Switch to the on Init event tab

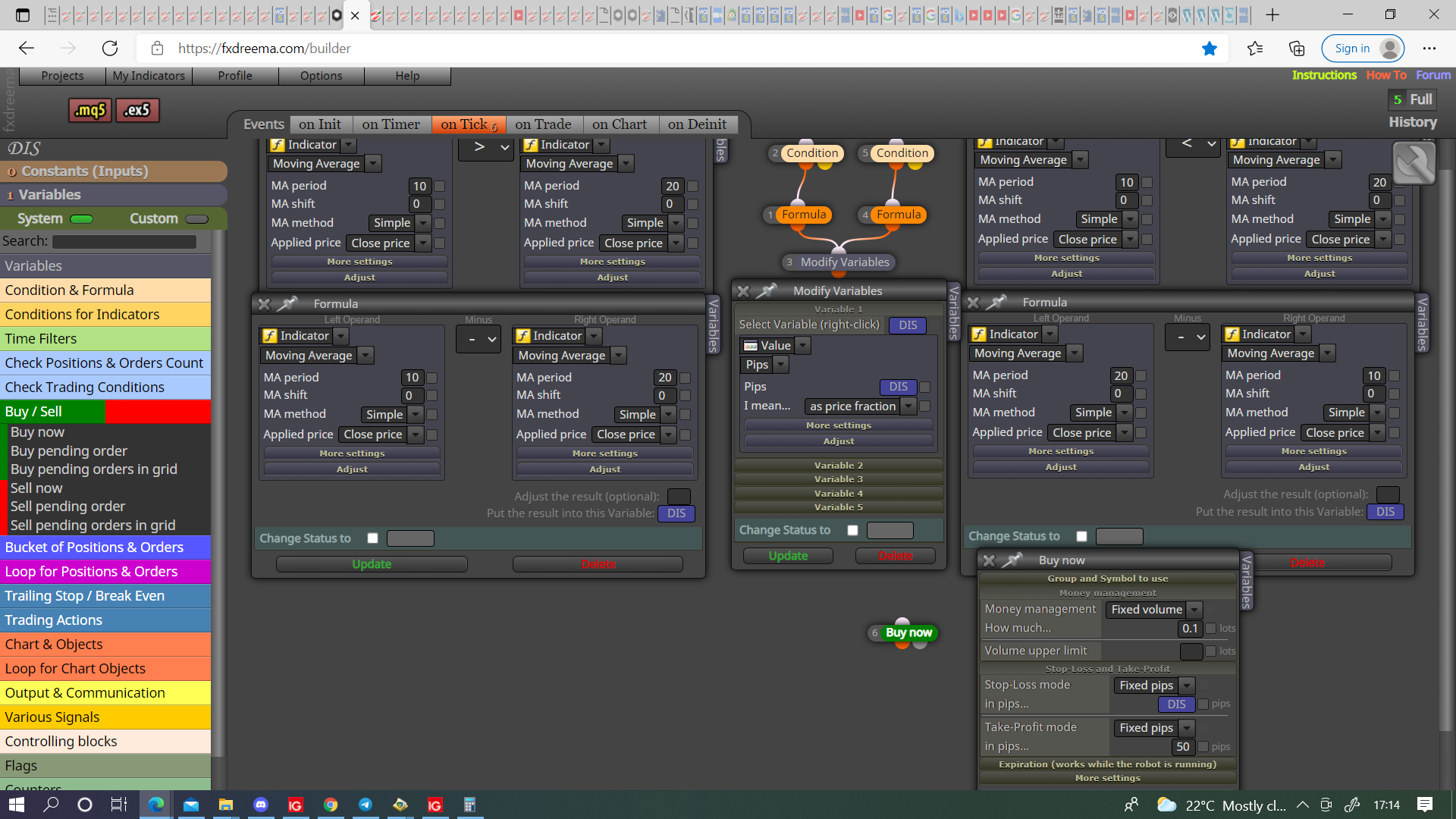pos(320,124)
